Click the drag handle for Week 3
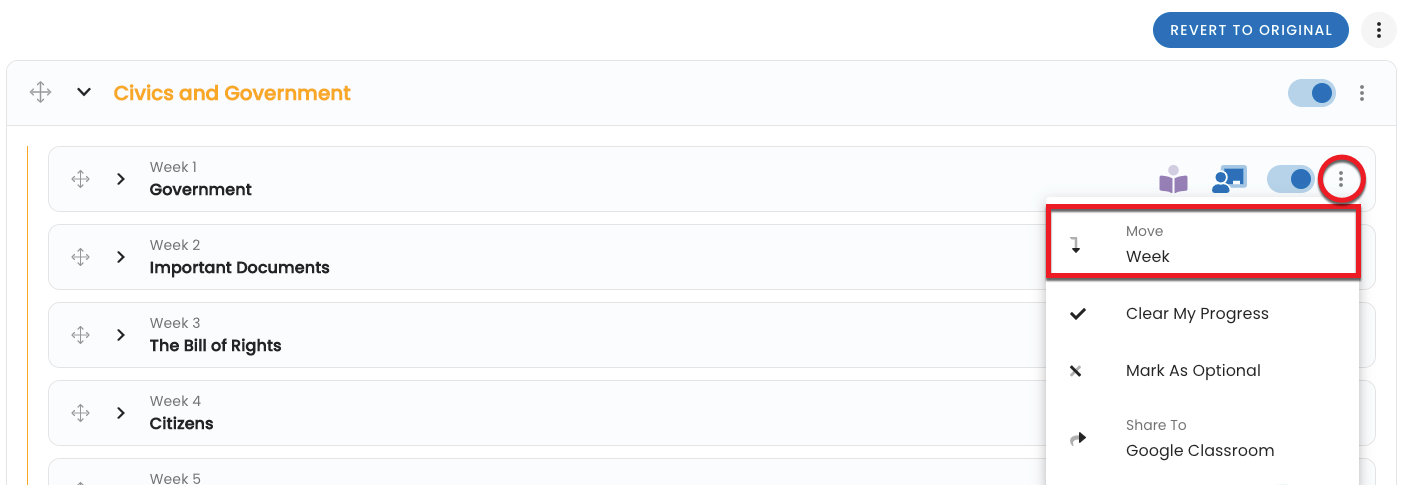The image size is (1412, 485). (x=81, y=335)
